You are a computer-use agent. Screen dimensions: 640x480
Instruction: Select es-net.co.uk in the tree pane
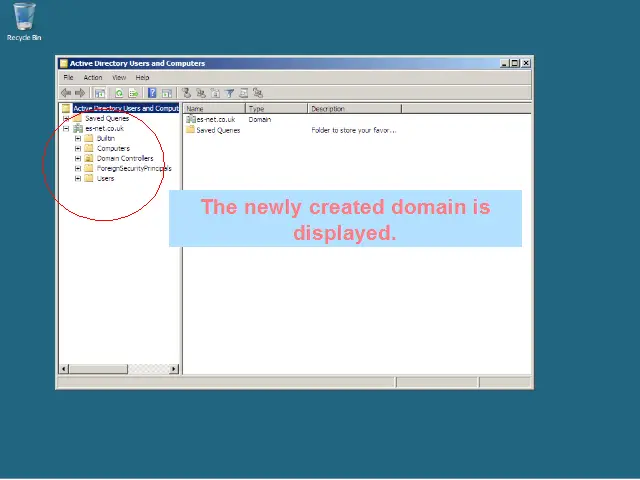tap(104, 129)
